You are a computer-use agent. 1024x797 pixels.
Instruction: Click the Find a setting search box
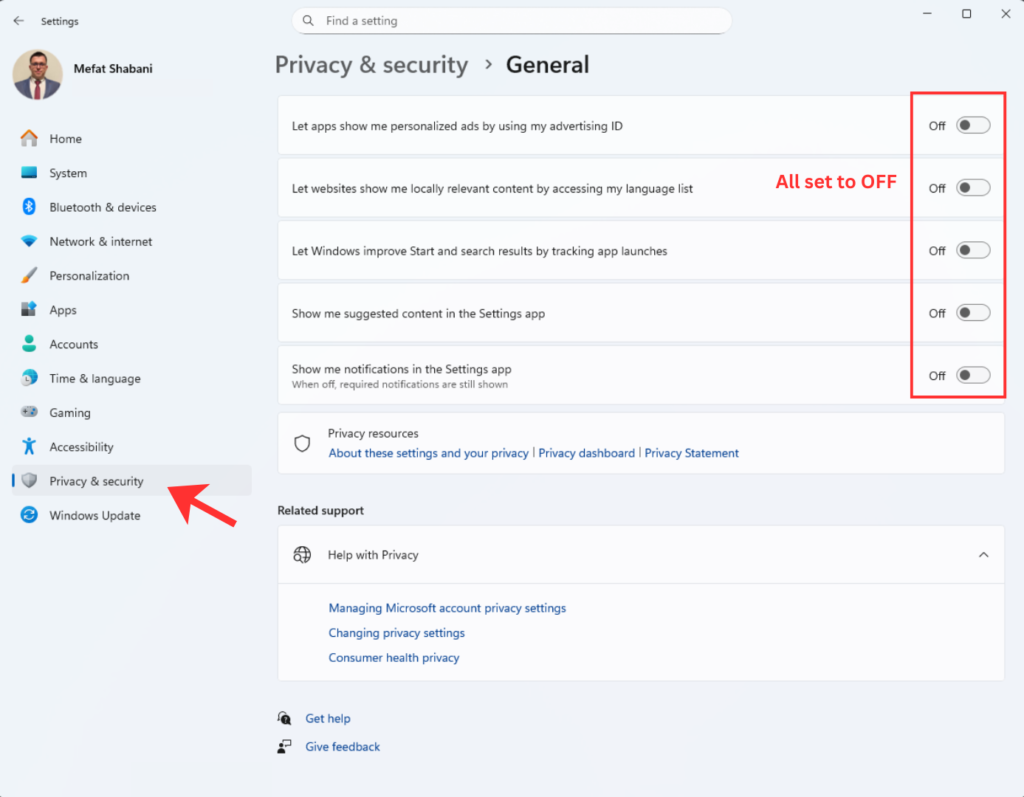pos(511,21)
